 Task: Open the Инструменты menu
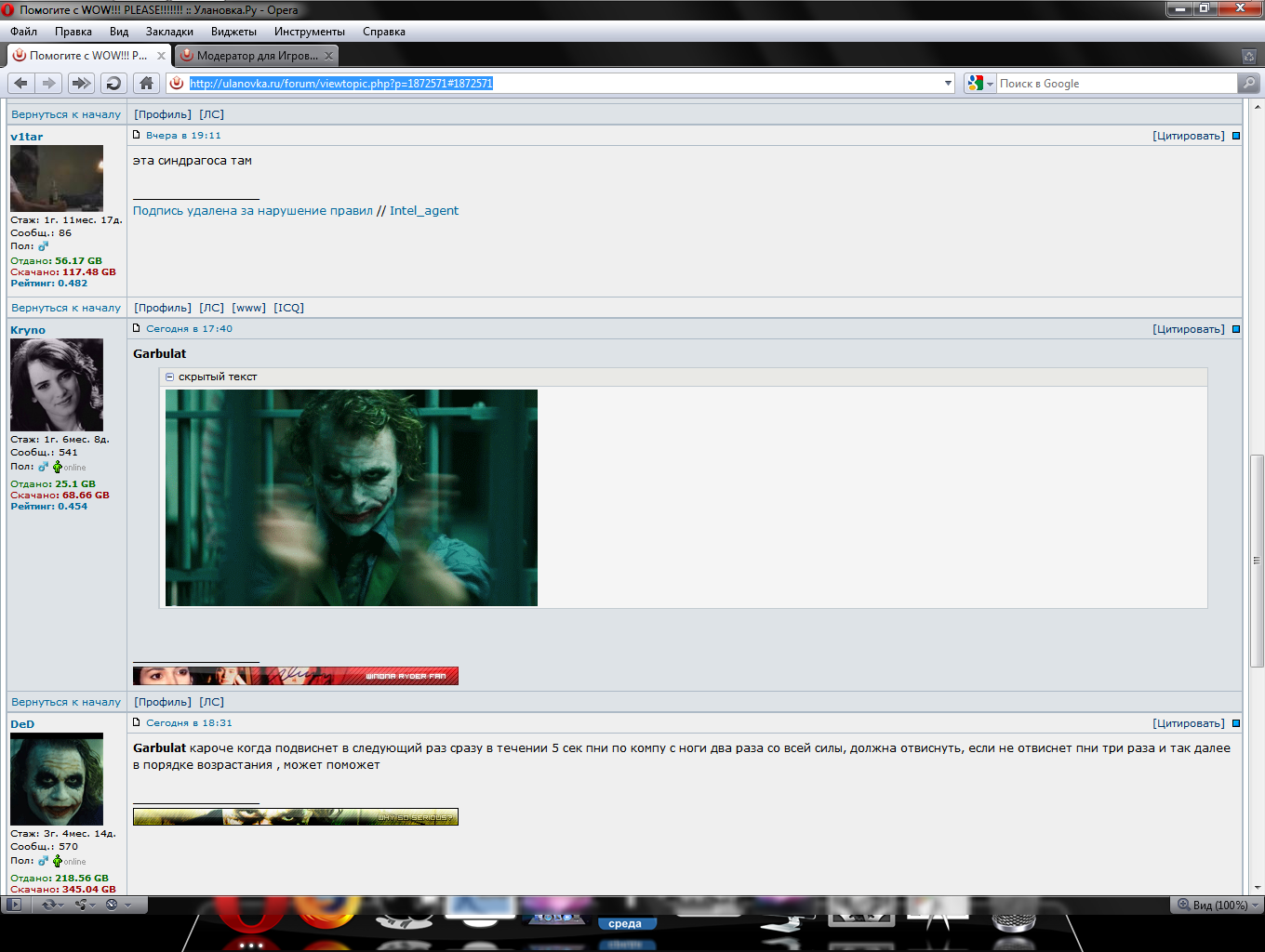pyautogui.click(x=310, y=32)
